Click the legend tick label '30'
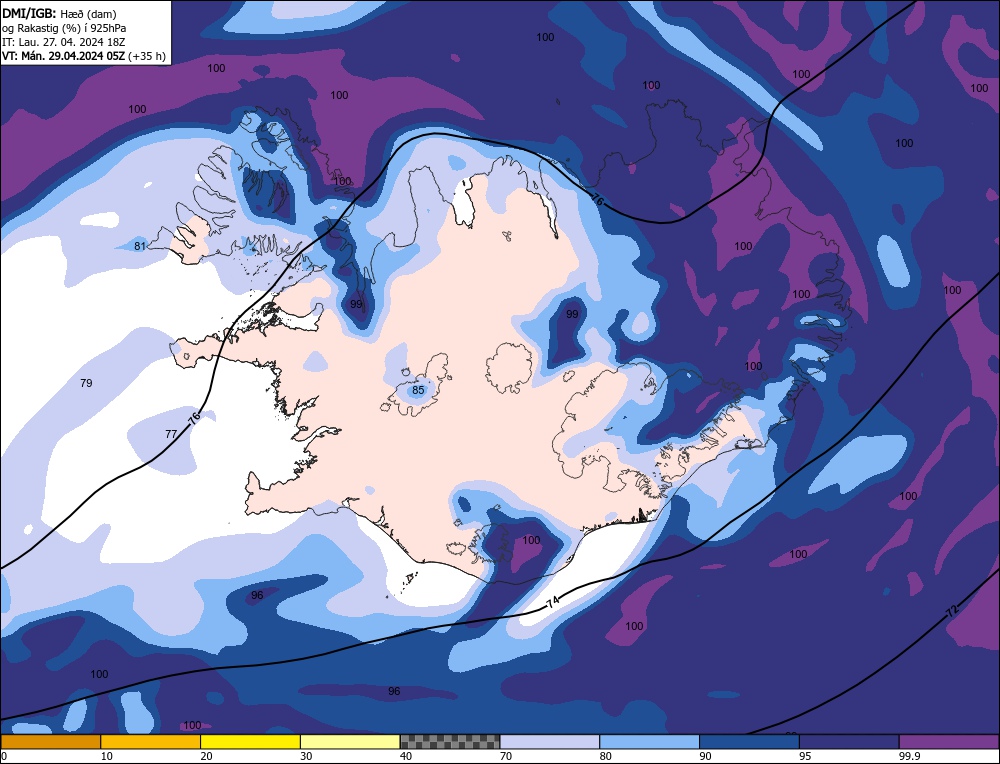This screenshot has height=764, width=1000. [x=306, y=756]
